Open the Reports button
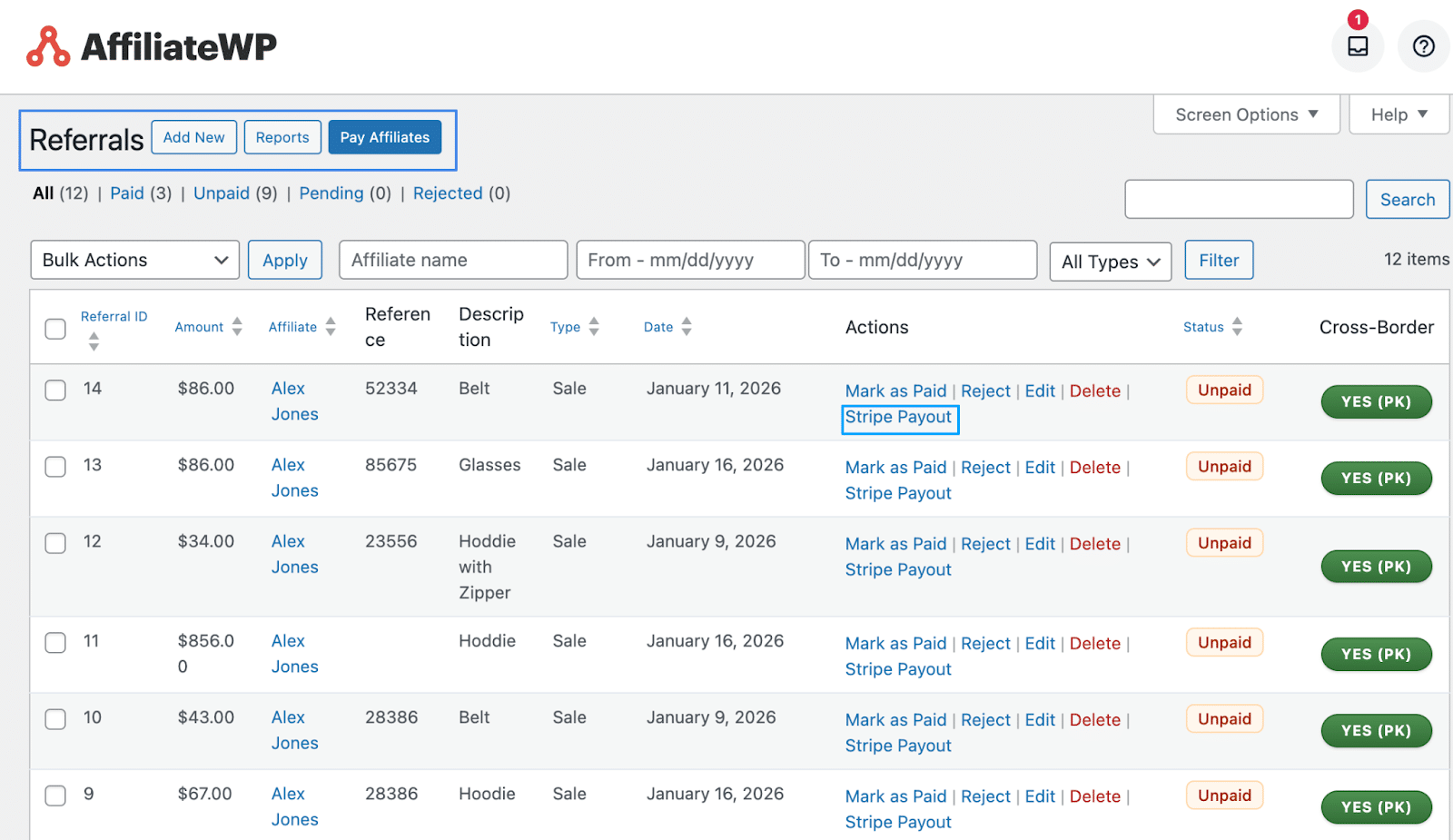 pyautogui.click(x=282, y=137)
